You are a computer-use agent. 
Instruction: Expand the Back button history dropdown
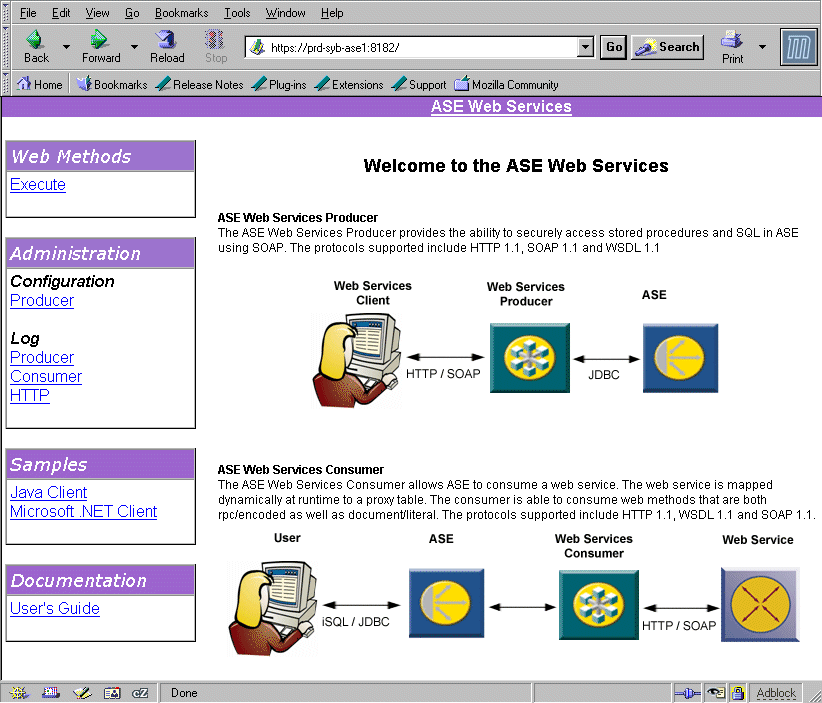tap(67, 47)
